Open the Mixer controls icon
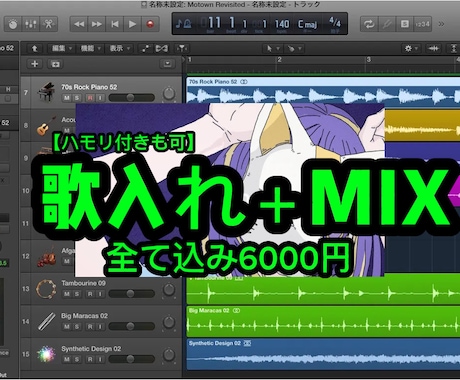Viewport: 460px width, 380px height. click(31, 24)
